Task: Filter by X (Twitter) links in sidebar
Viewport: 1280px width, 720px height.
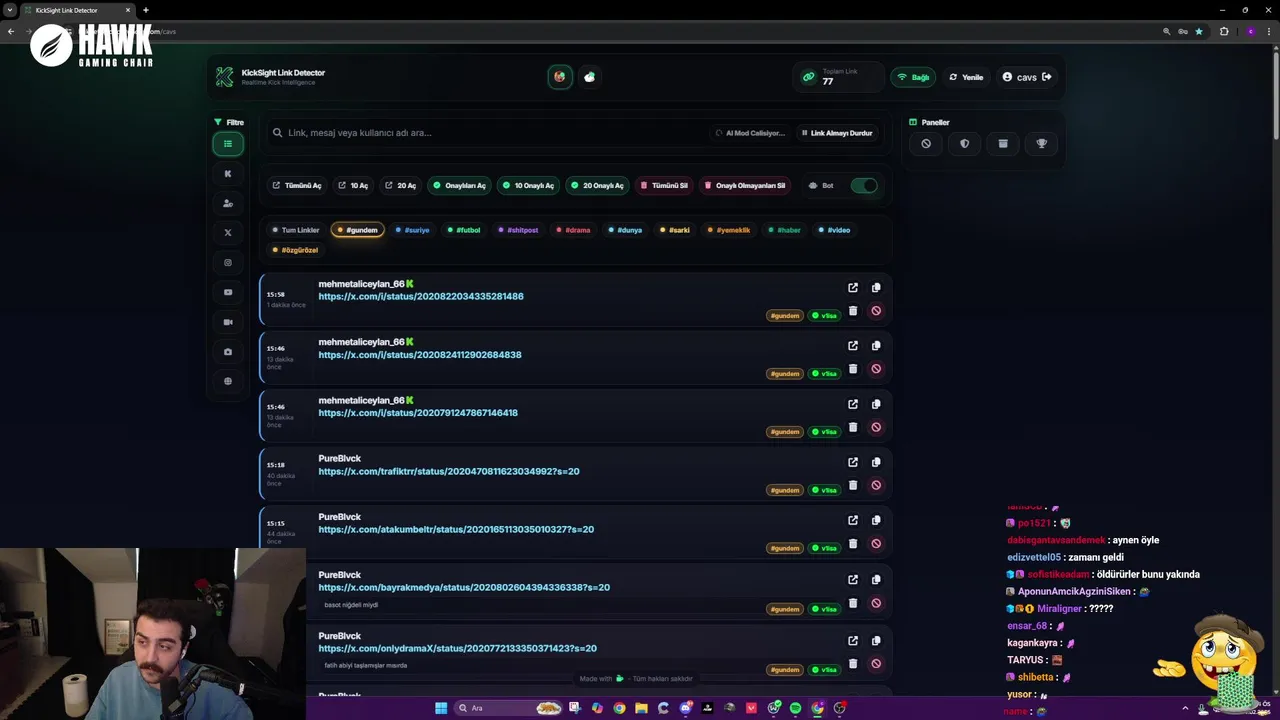Action: pos(228,233)
